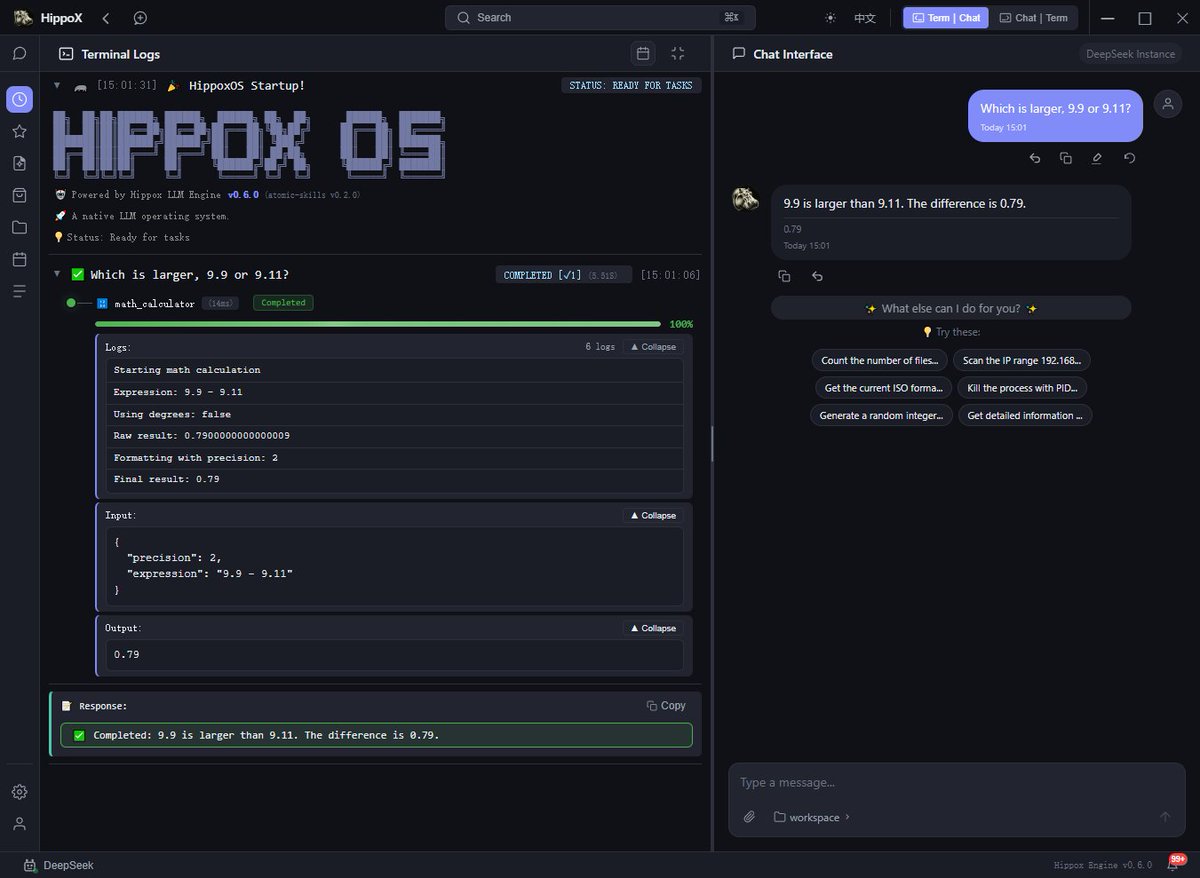Toggle light theme sun icon
This screenshot has width=1200, height=878.
[x=830, y=18]
